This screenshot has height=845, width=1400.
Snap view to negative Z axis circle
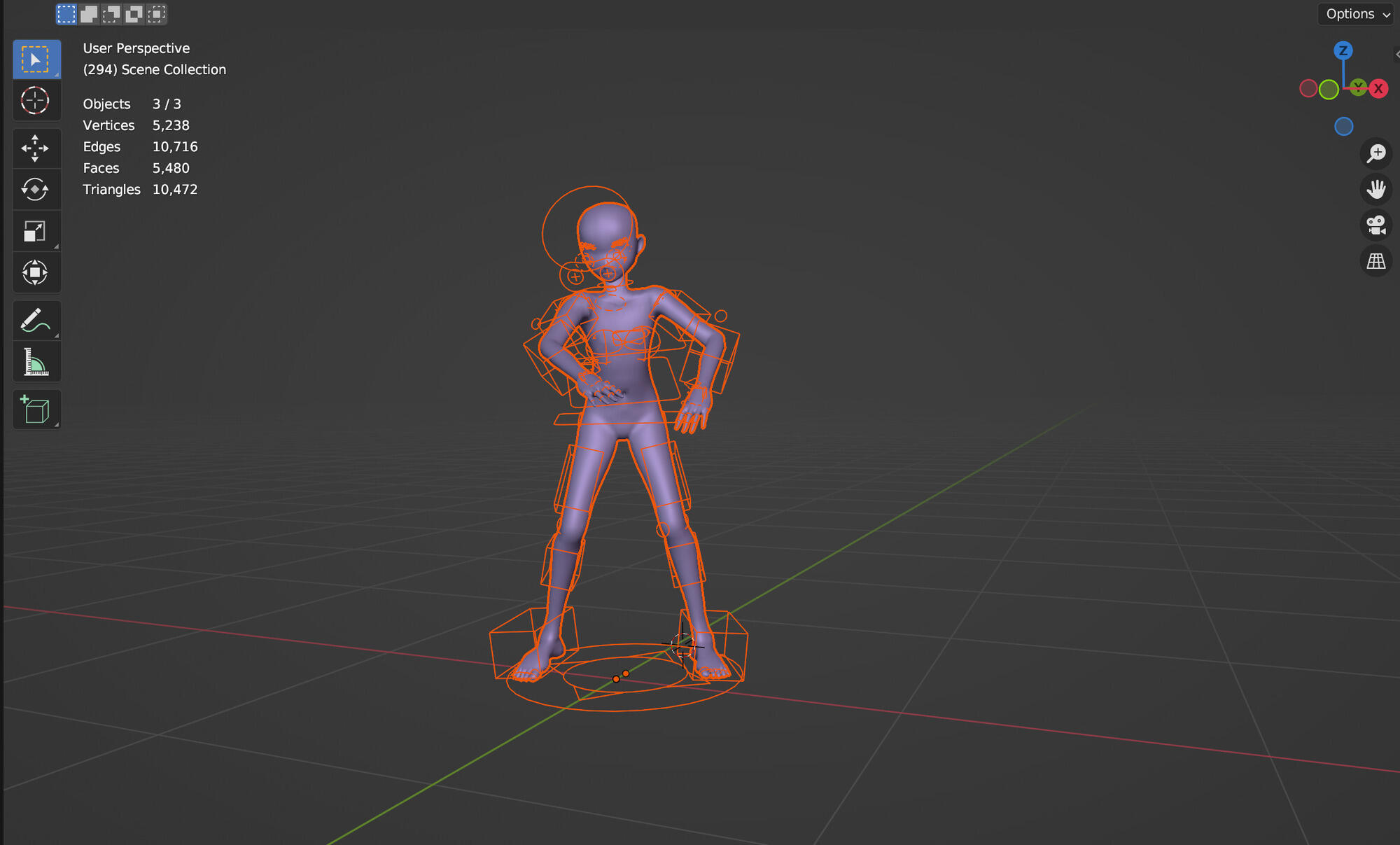1343,127
